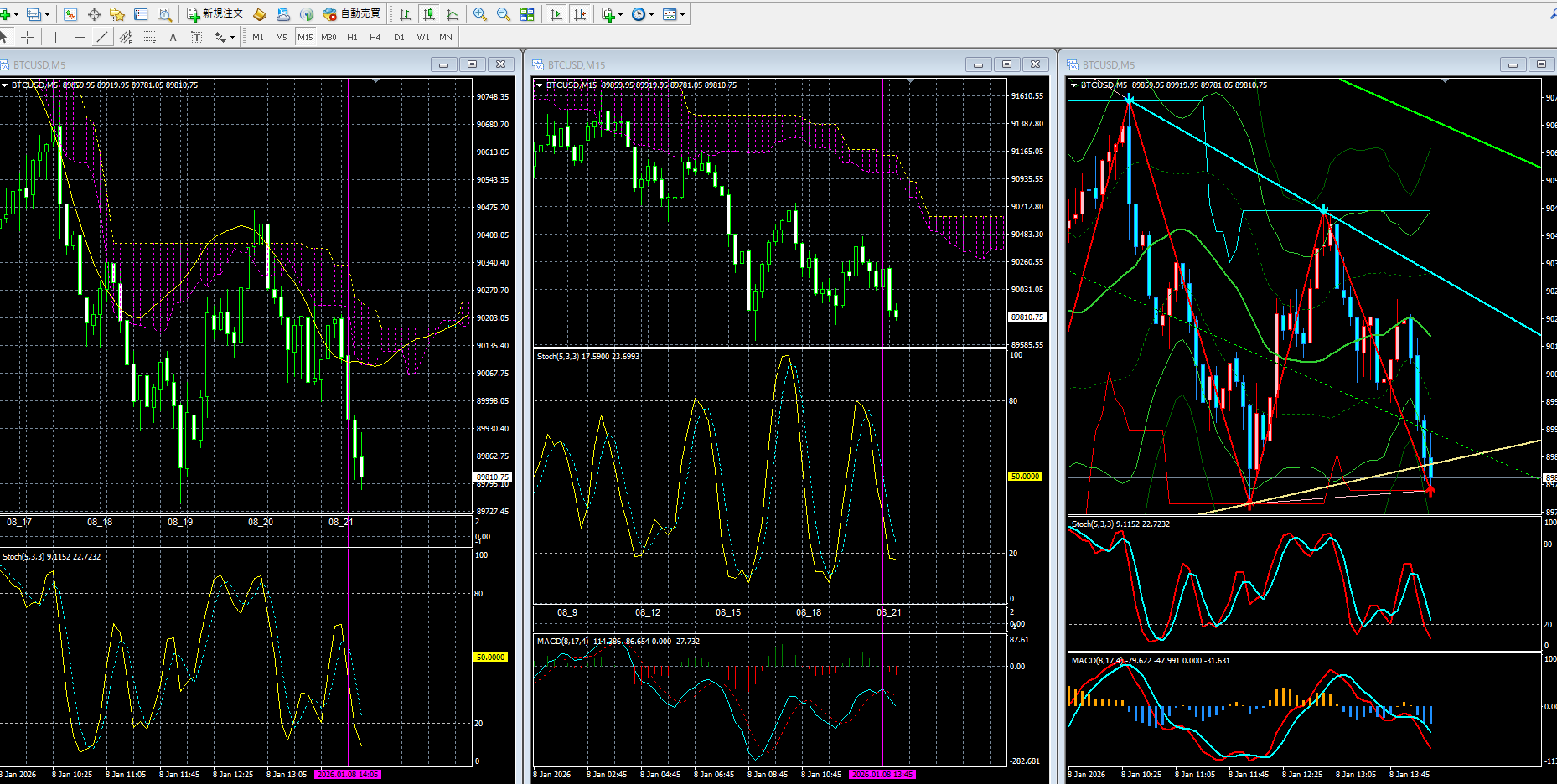
Task: Select the equidistant channel tool
Action: coord(126,37)
